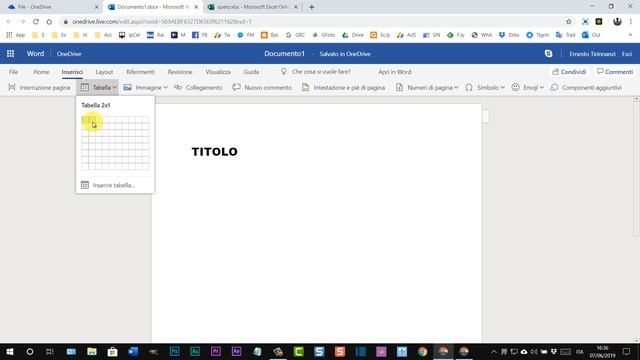Click the OneDrive link in the header

(69, 53)
